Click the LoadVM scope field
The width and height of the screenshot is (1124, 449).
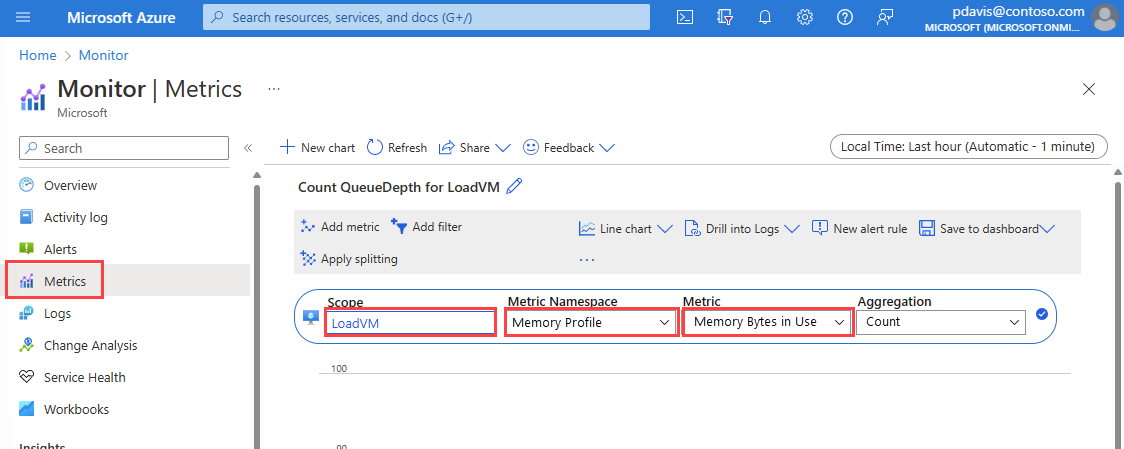411,323
